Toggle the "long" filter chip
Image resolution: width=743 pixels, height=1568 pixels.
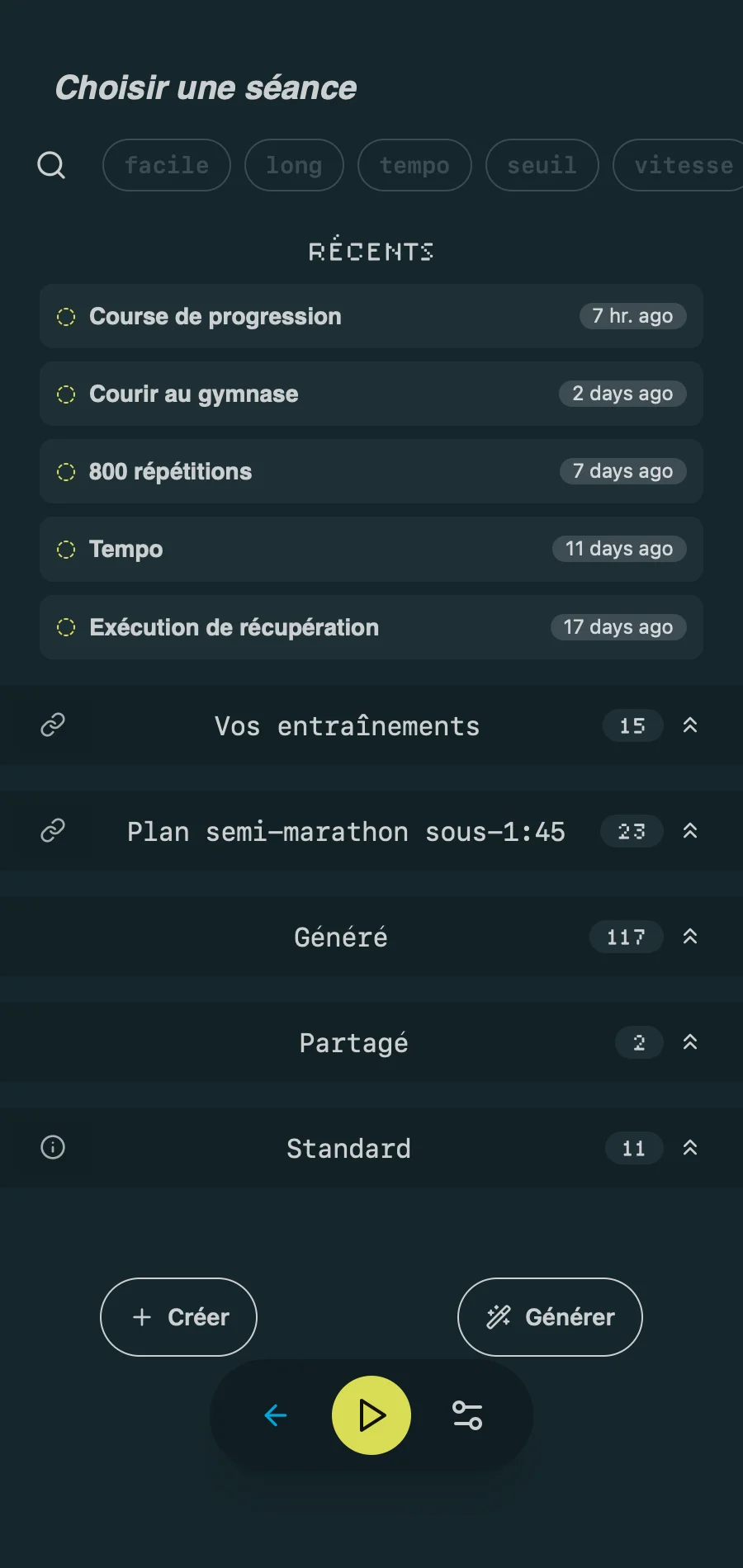[294, 165]
